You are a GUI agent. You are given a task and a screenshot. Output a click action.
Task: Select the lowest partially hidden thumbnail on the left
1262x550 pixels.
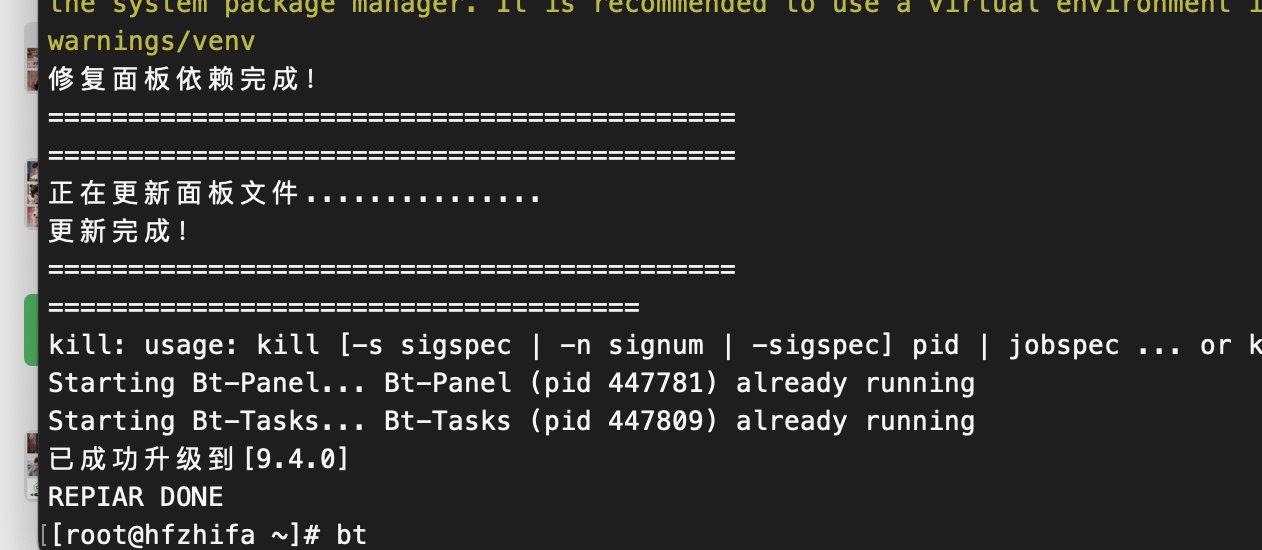pos(31,465)
